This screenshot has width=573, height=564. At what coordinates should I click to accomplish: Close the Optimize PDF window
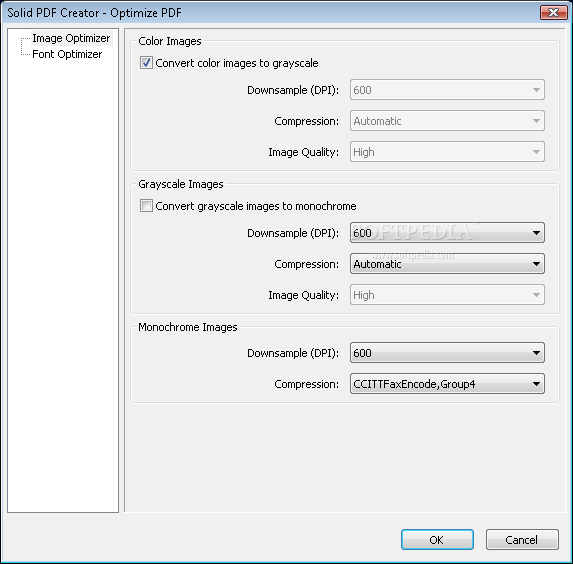coord(553,13)
